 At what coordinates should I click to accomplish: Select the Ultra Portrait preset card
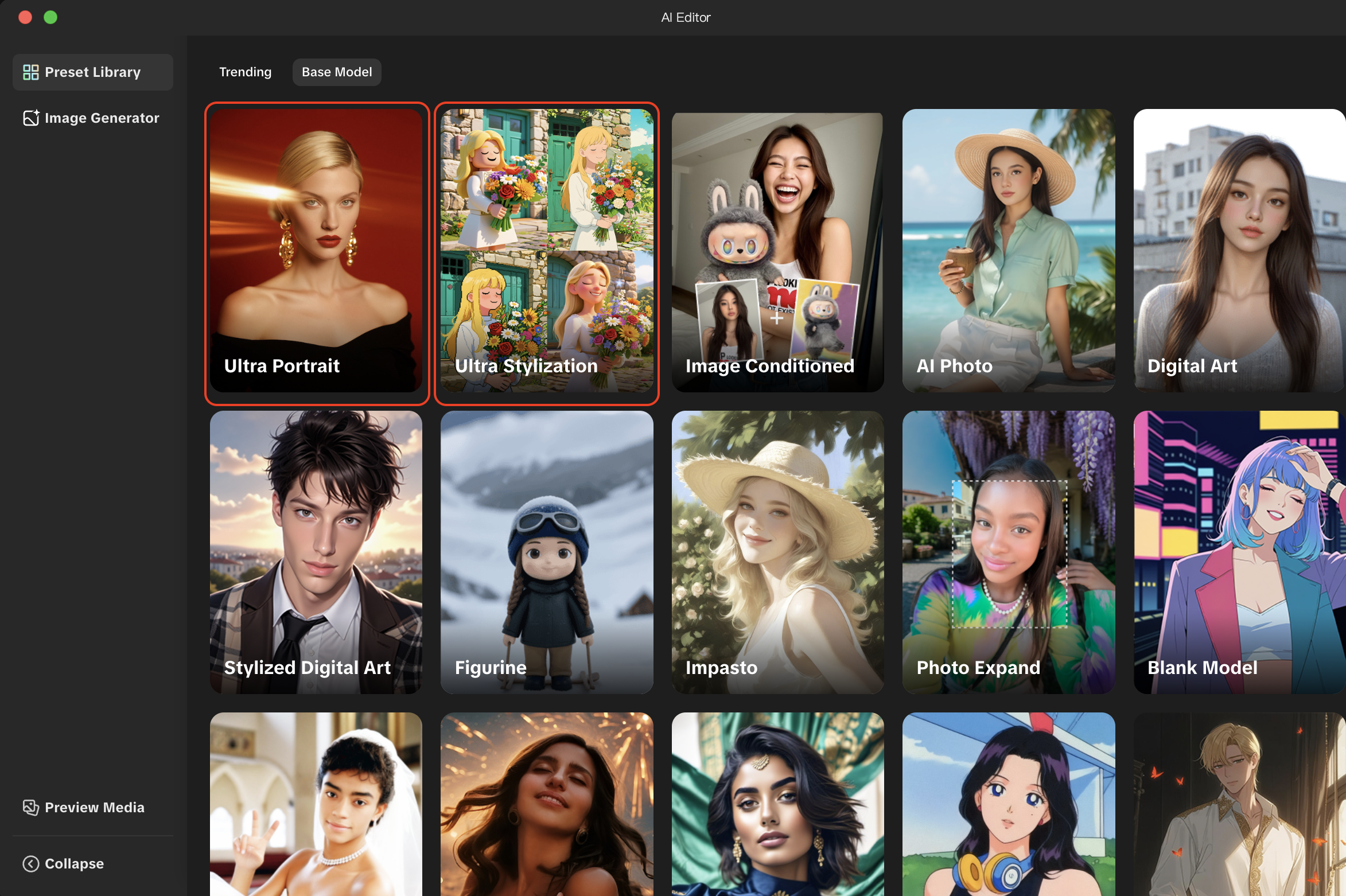pos(317,251)
